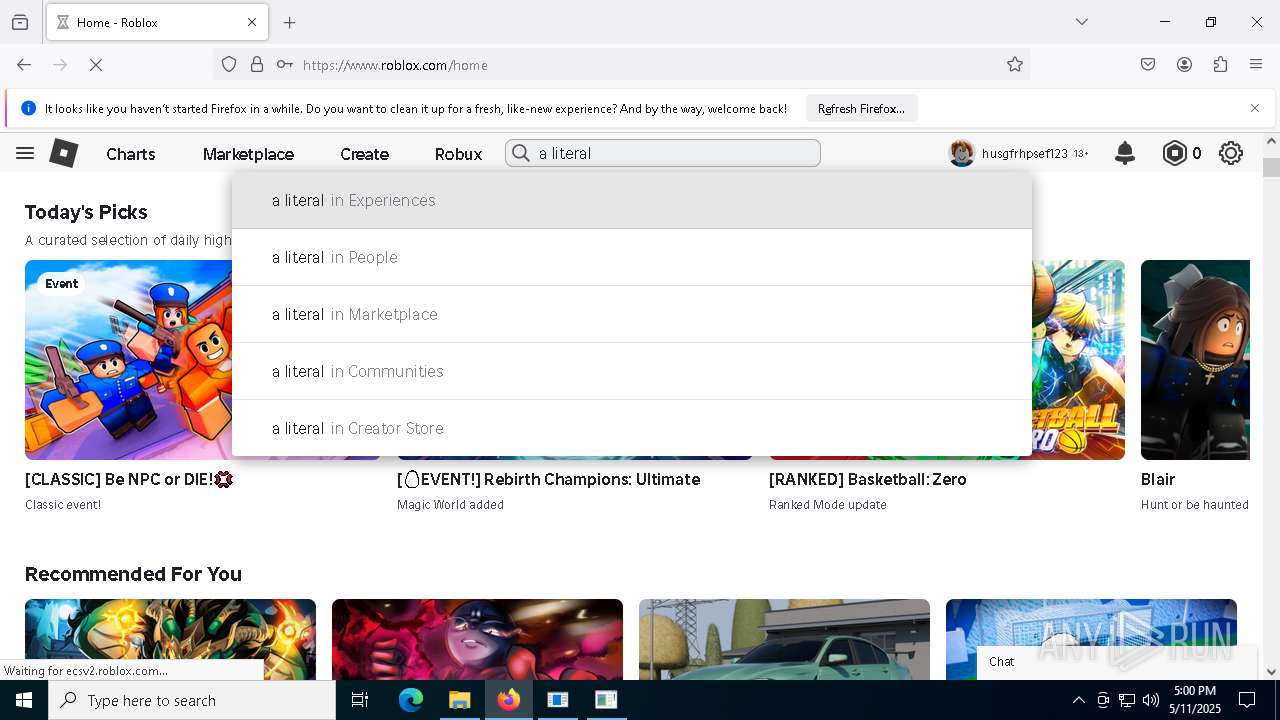1280x720 pixels.
Task: Open Task View in the taskbar
Action: pos(360,700)
